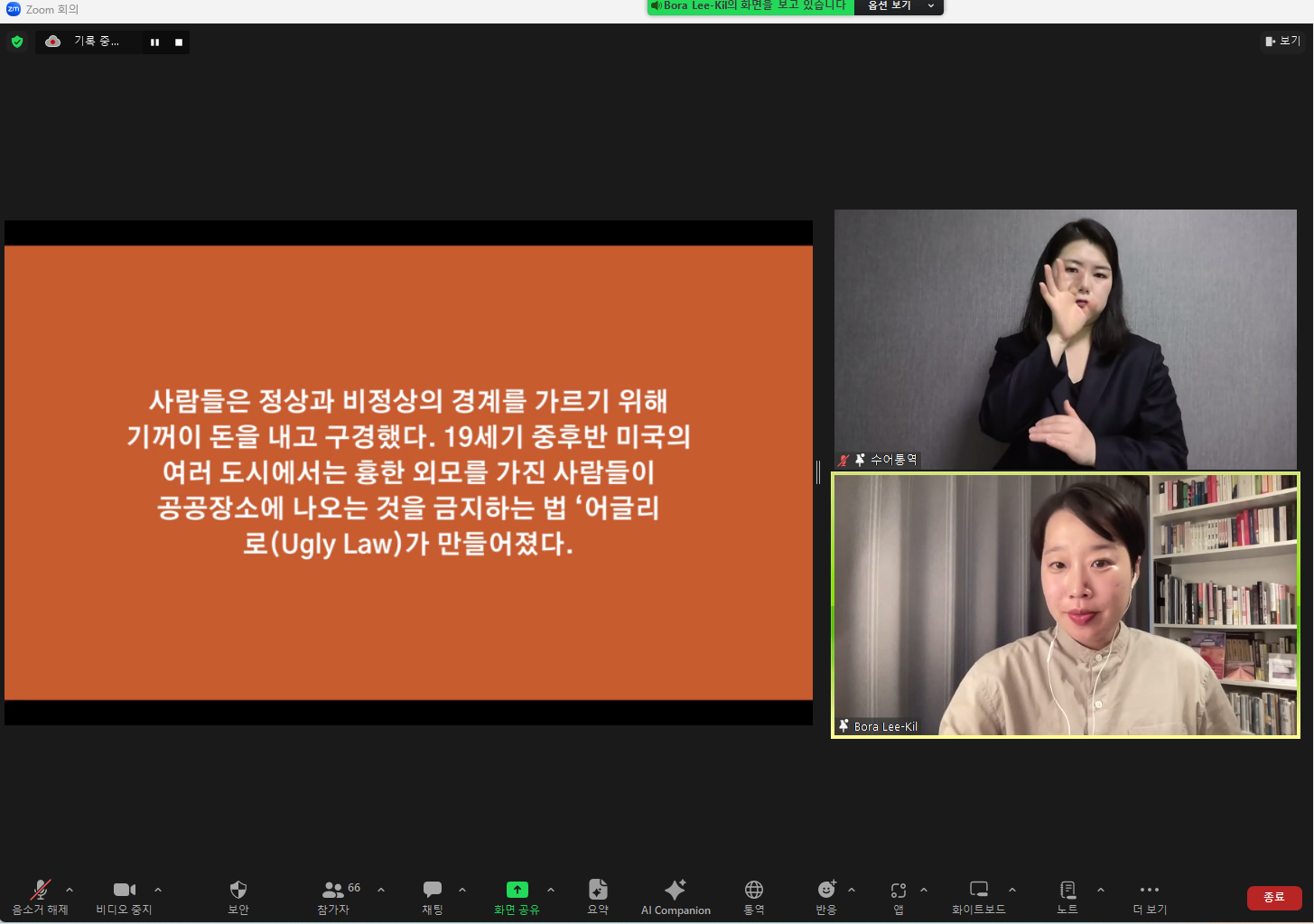This screenshot has height=924, width=1314.
Task: Open the 보기 view menu
Action: pyautogui.click(x=1282, y=42)
